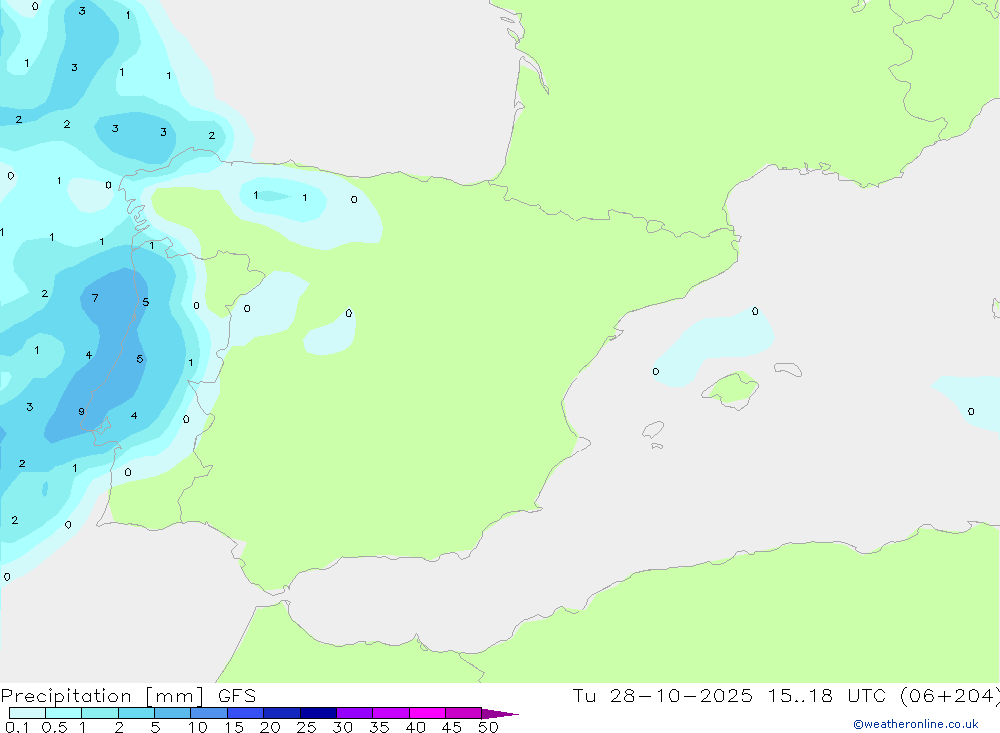The width and height of the screenshot is (1000, 733).
Task: Click the '0.1' legend scale label
Action: click(17, 727)
